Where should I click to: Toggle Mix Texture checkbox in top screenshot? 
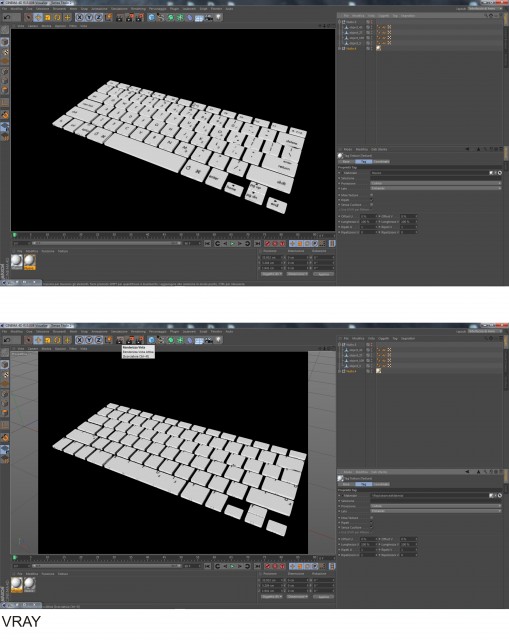(x=371, y=195)
